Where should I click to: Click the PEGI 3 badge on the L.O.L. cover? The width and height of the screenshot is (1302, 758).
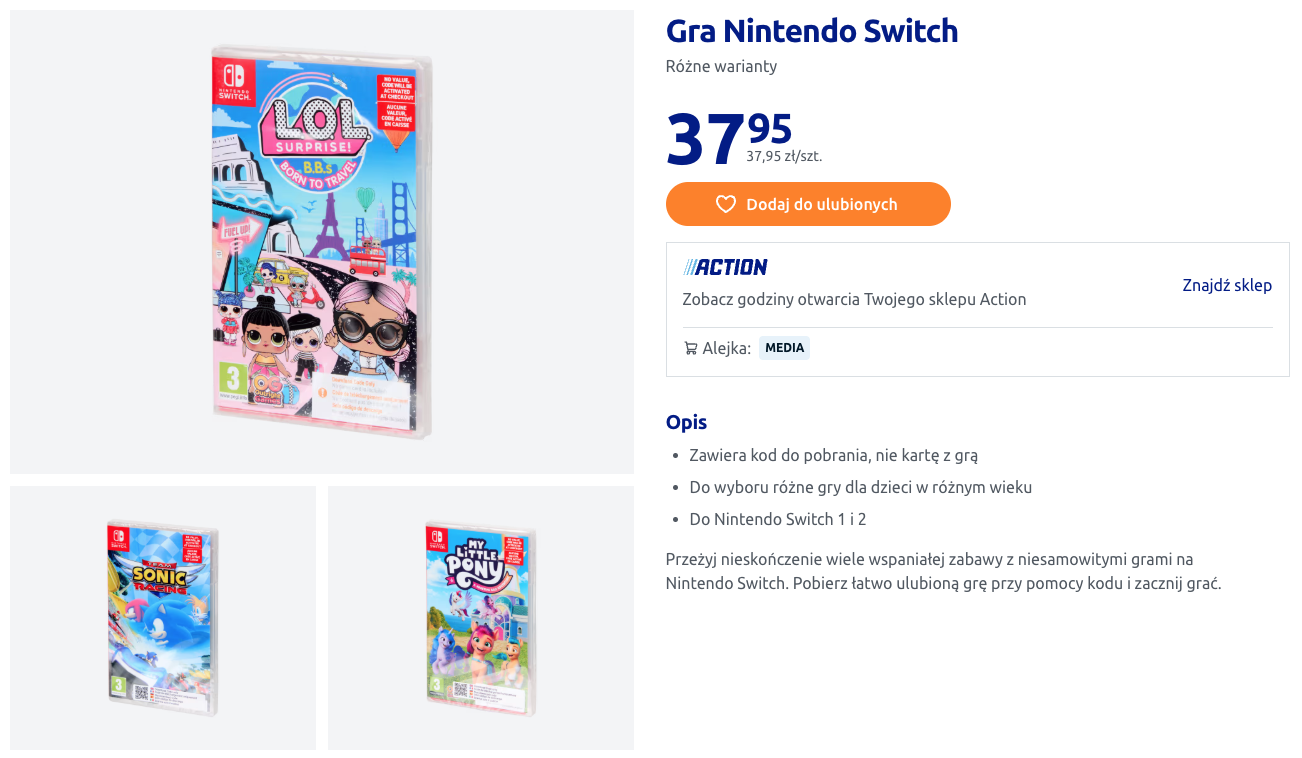click(232, 377)
